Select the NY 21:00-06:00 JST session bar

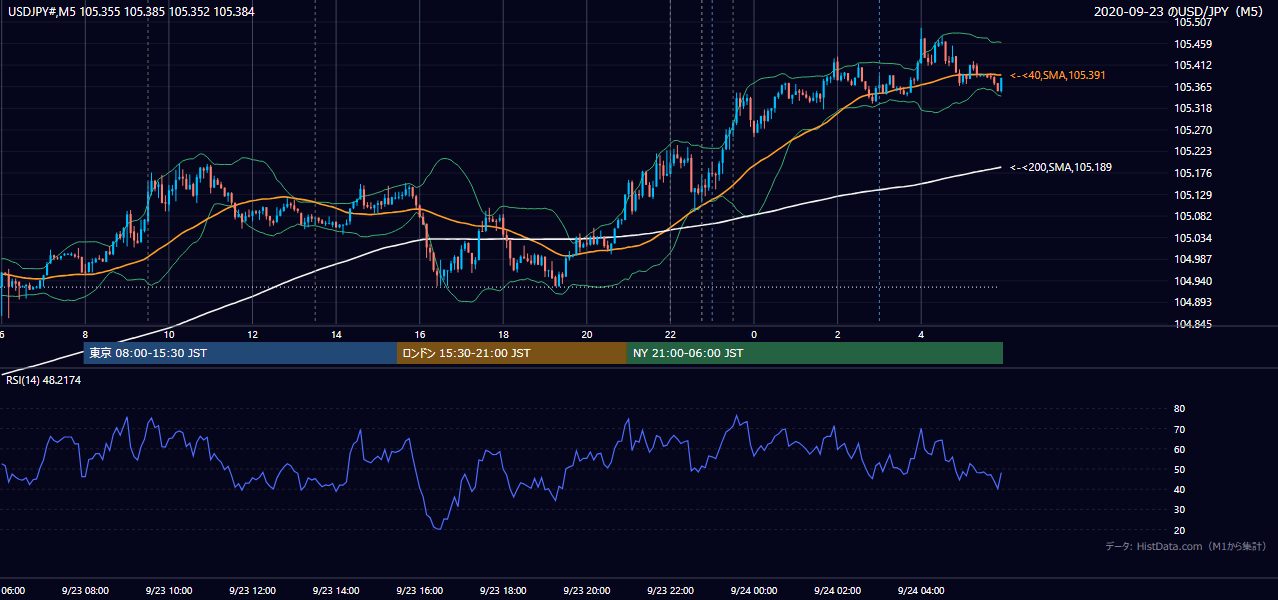tap(815, 353)
